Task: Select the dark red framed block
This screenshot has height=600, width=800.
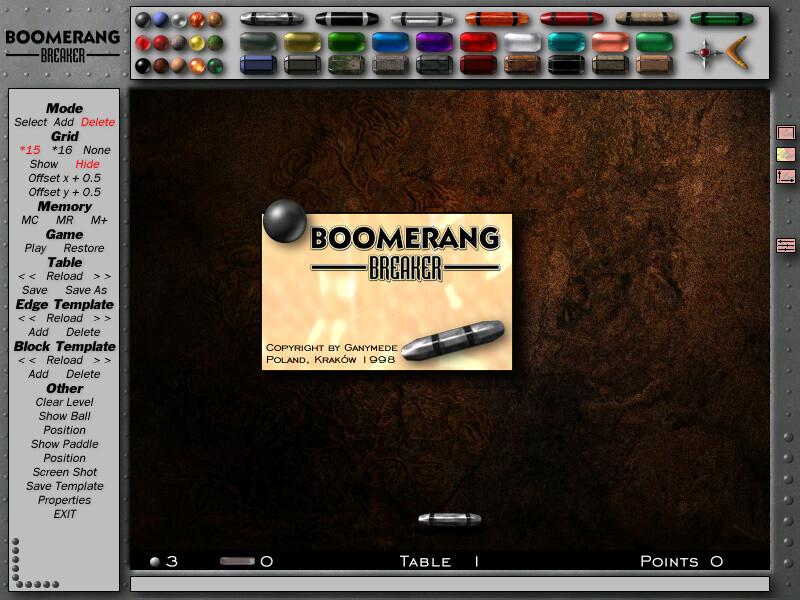Action: (478, 65)
